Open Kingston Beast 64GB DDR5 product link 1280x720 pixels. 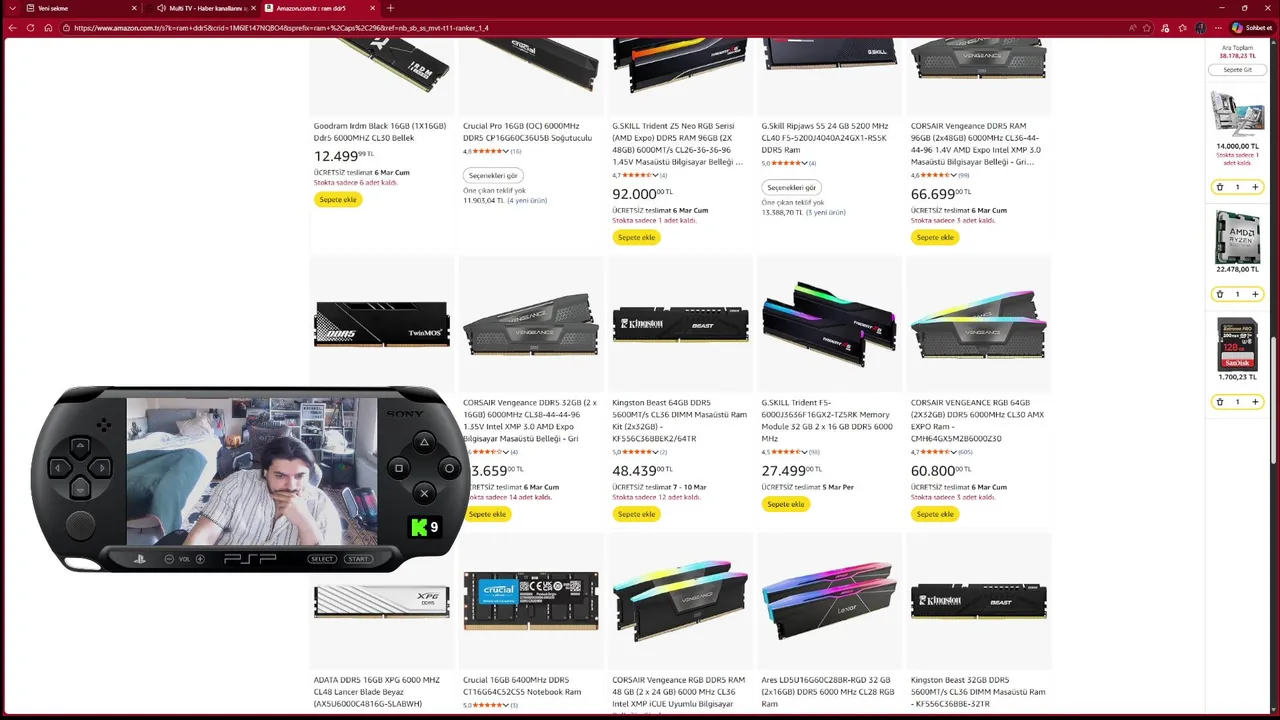pyautogui.click(x=680, y=420)
